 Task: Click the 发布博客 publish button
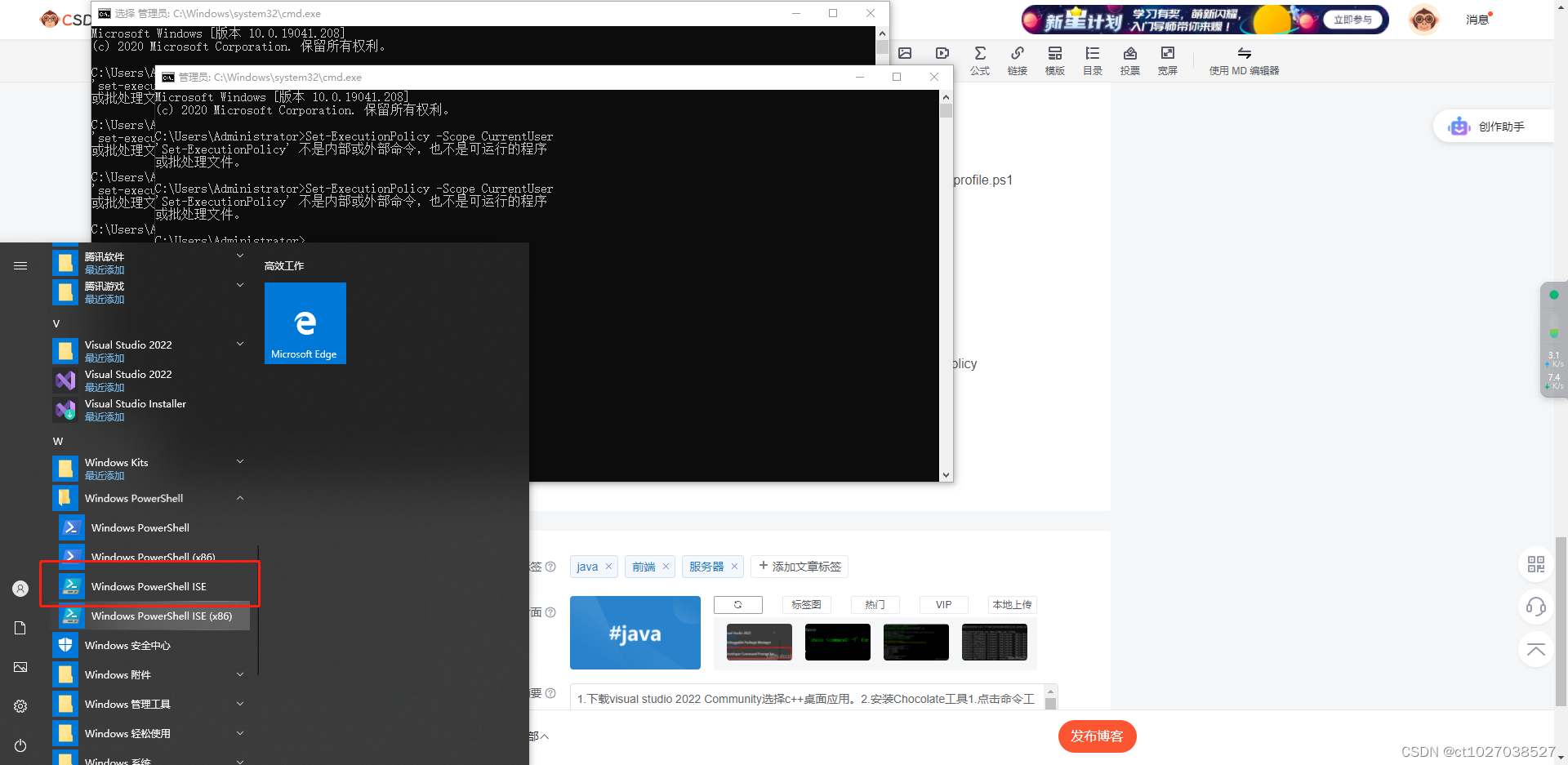(x=1097, y=736)
